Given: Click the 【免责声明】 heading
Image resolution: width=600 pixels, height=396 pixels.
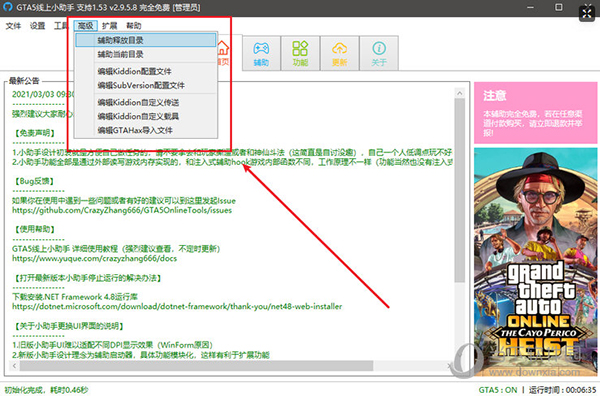Looking at the screenshot, I should (x=34, y=133).
